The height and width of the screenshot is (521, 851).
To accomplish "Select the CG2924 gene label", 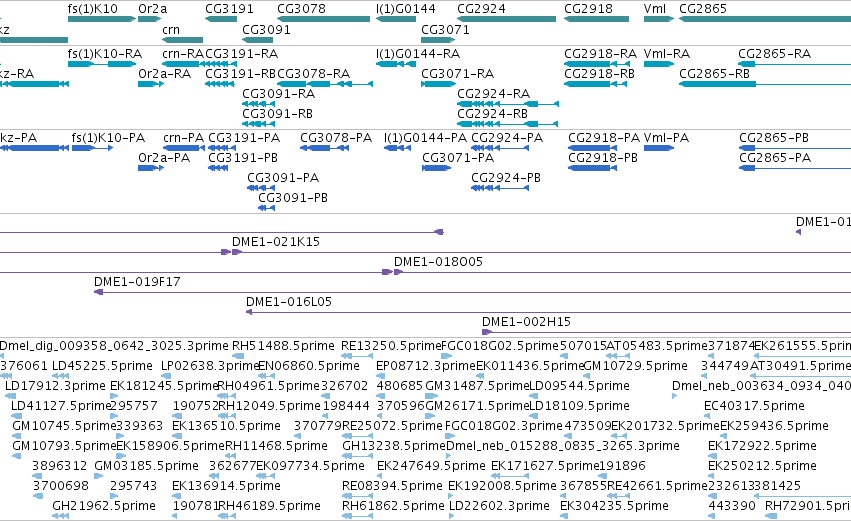I will pyautogui.click(x=481, y=9).
